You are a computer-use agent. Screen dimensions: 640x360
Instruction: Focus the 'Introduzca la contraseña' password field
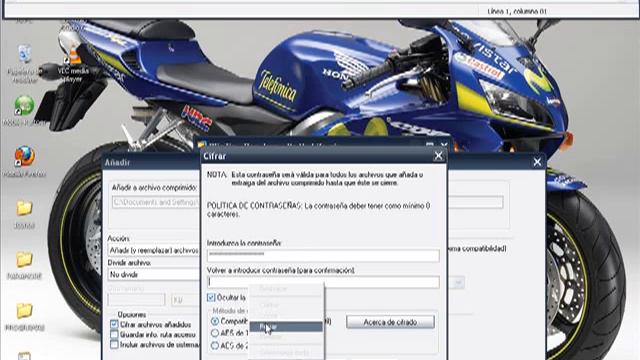click(x=323, y=256)
